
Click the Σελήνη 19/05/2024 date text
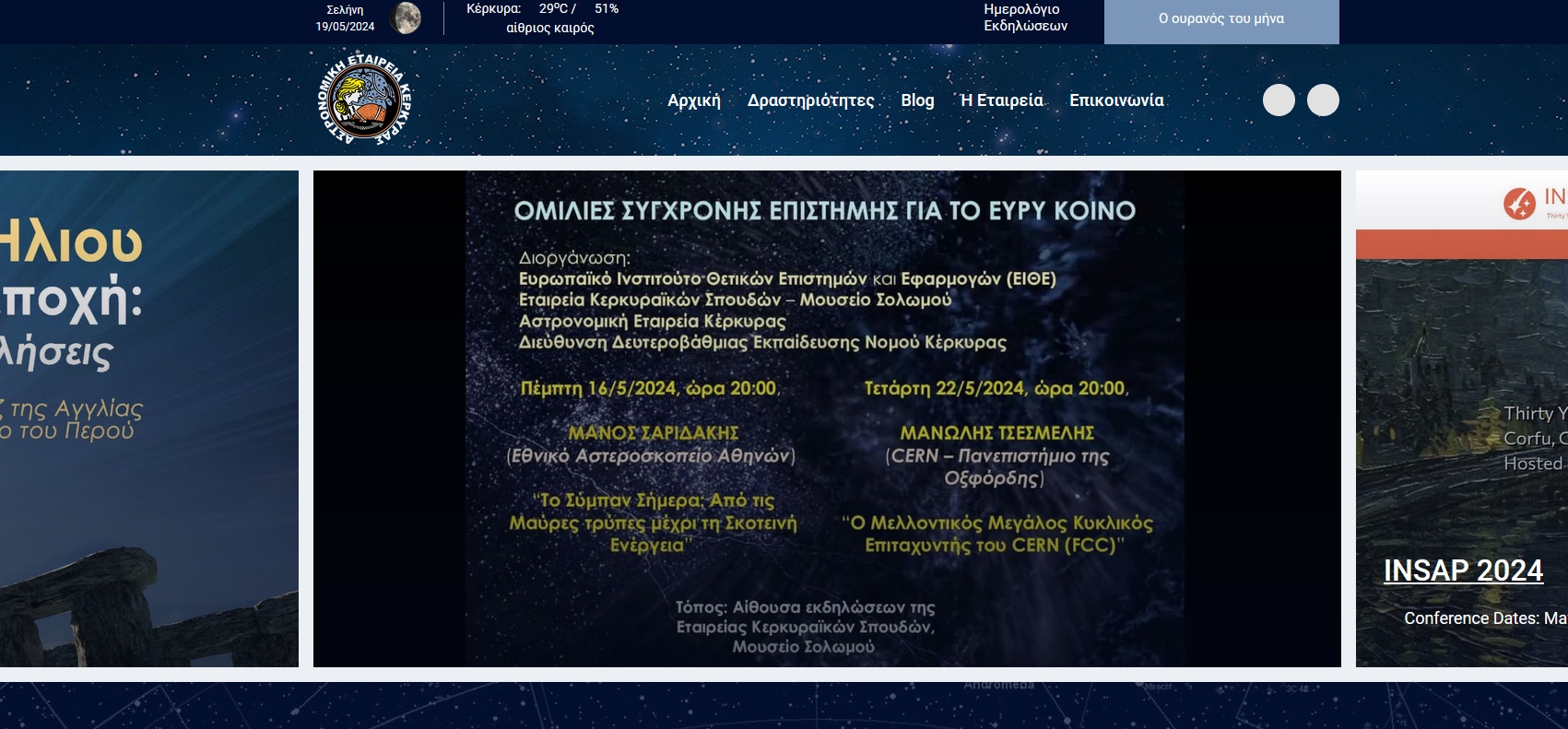(x=345, y=18)
